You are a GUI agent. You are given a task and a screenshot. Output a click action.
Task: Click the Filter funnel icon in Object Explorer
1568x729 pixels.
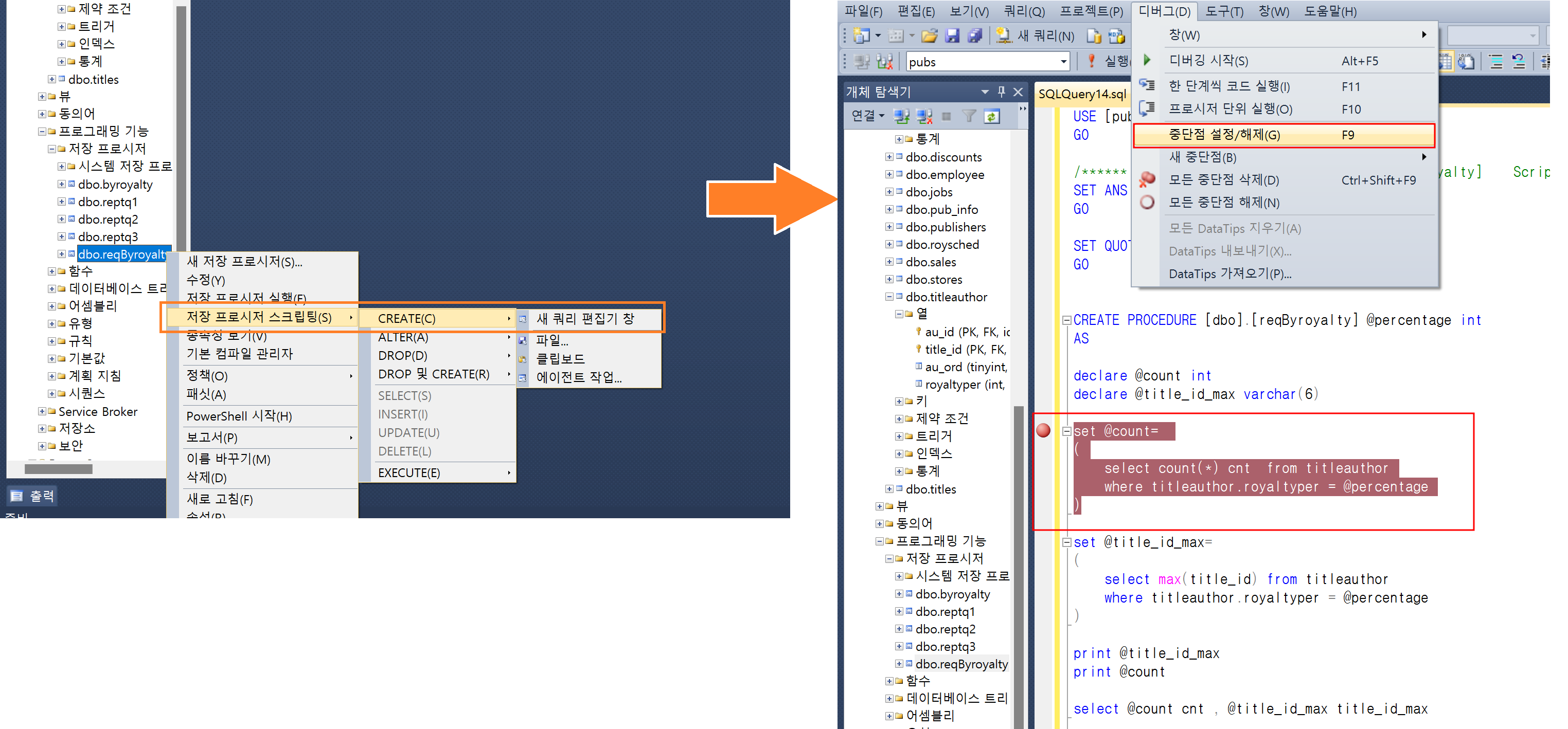point(969,116)
